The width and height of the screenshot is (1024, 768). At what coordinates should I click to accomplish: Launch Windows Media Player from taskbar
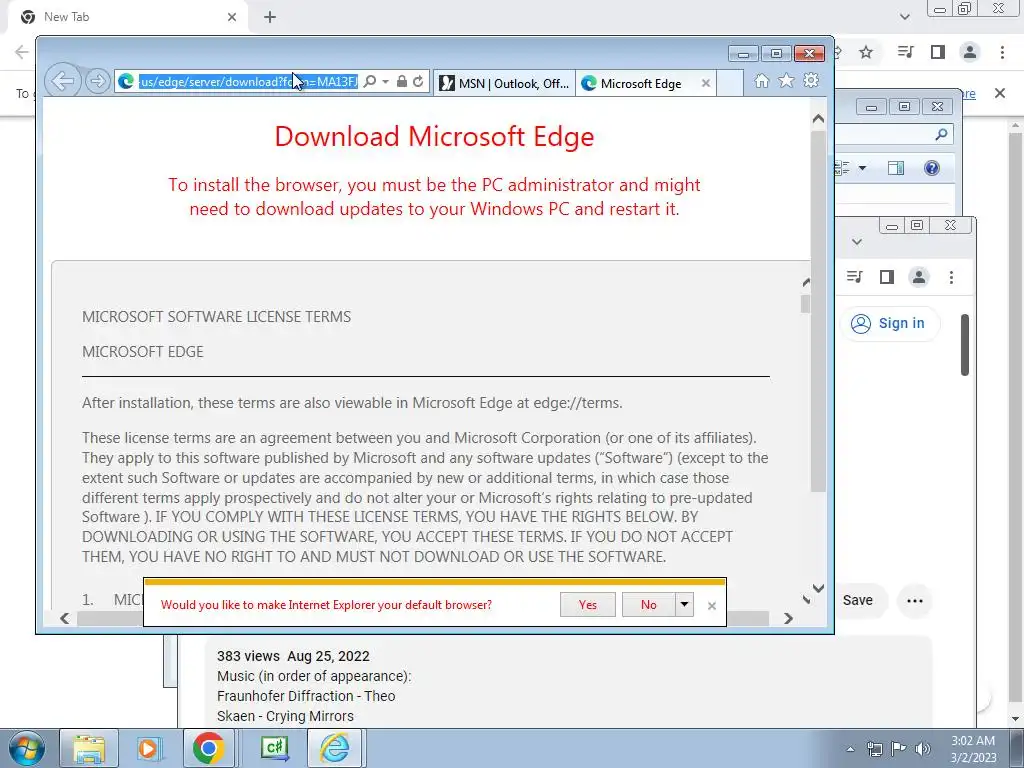click(148, 748)
